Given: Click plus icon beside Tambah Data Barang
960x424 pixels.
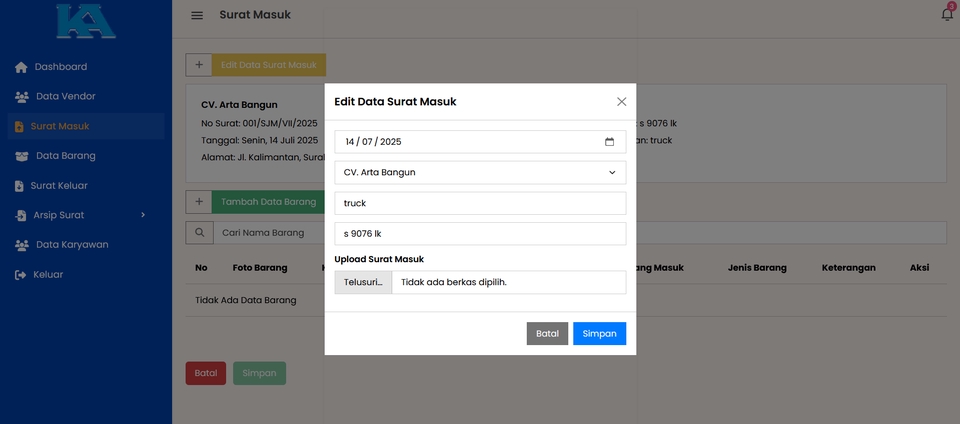Looking at the screenshot, I should [x=199, y=202].
